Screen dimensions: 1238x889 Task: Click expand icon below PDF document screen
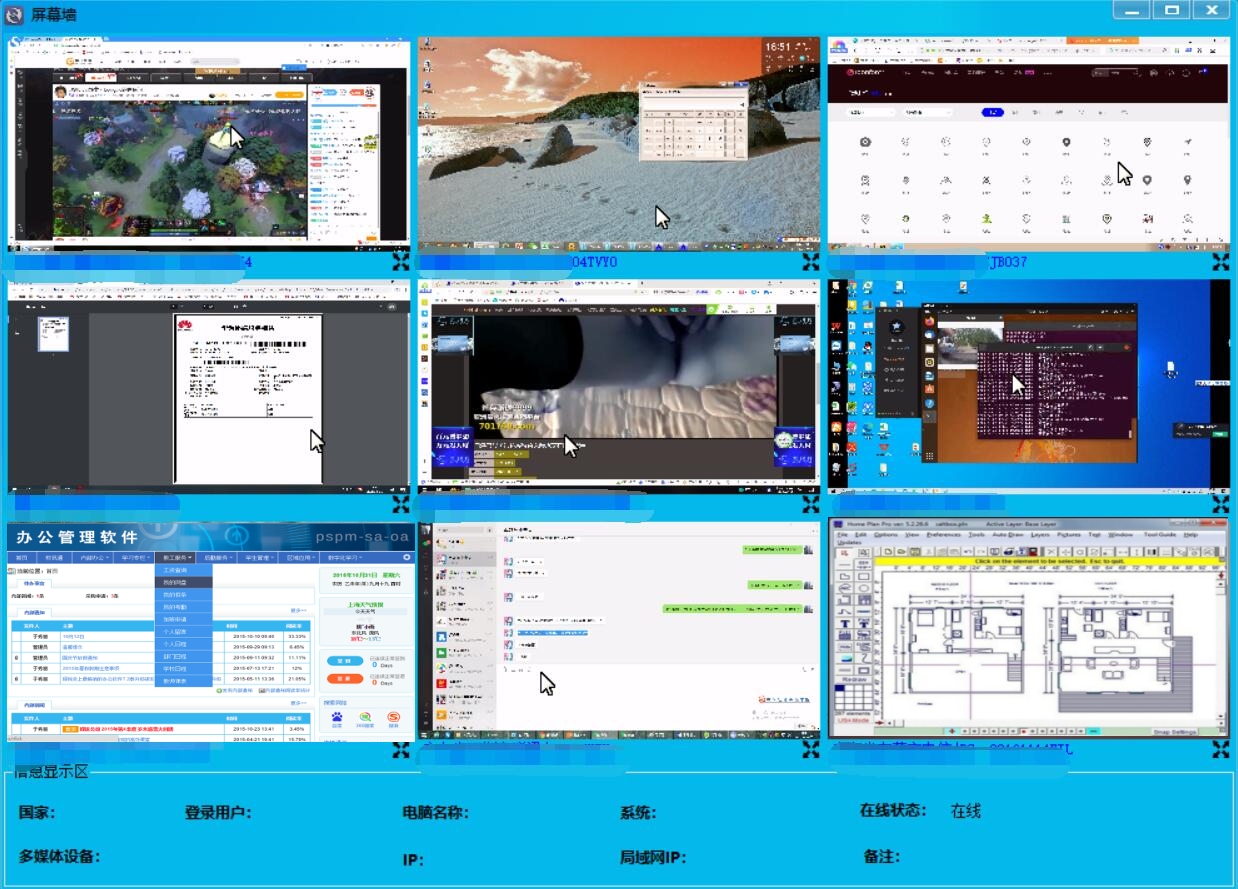[x=401, y=504]
